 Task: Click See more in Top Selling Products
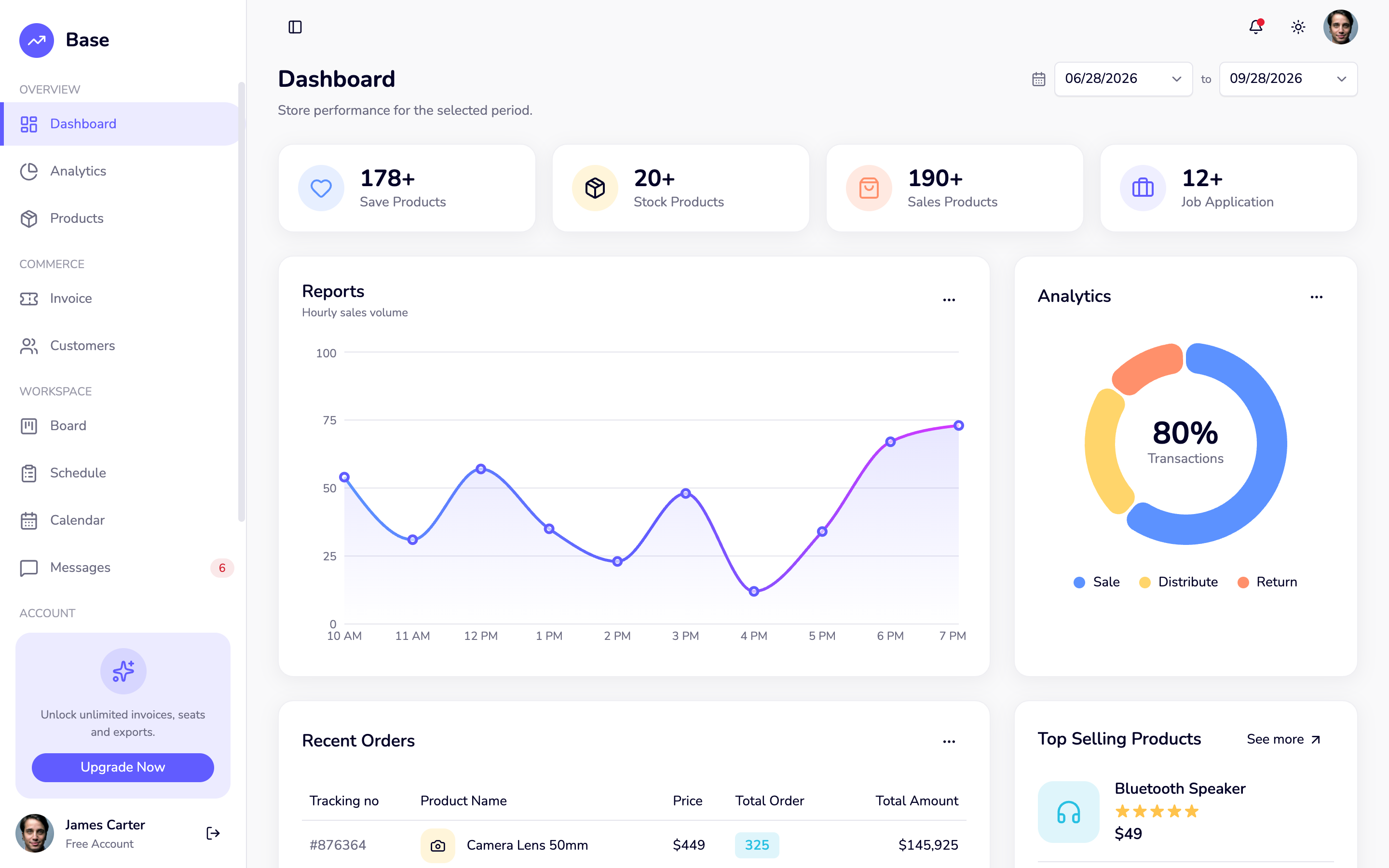point(1283,739)
